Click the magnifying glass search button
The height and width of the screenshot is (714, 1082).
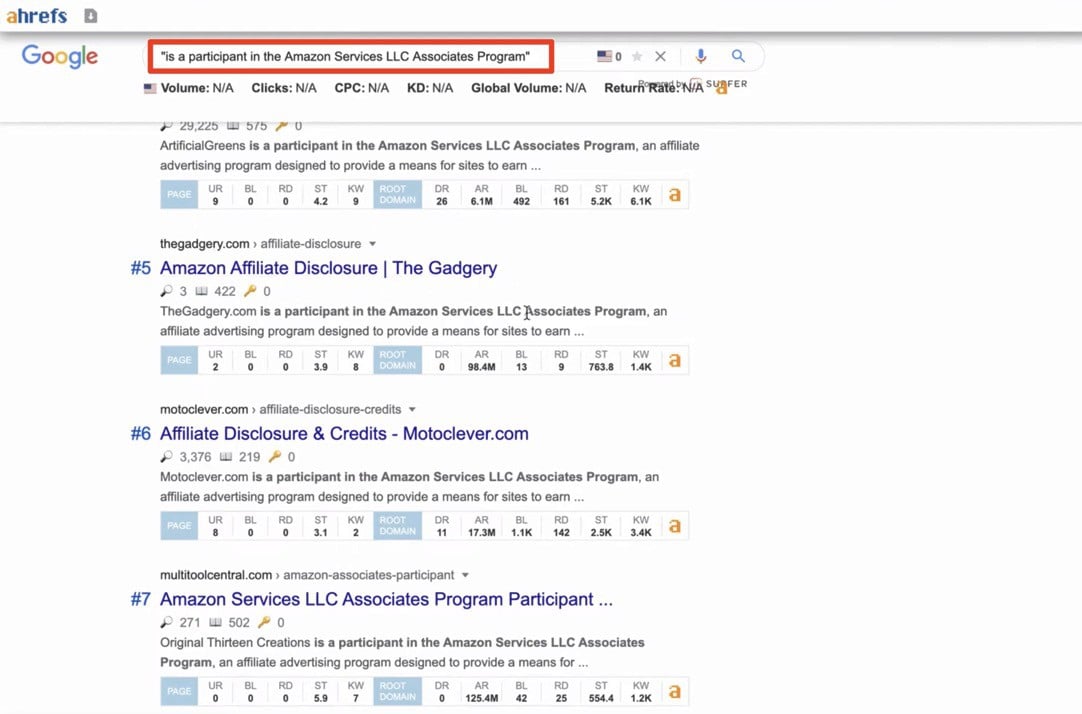pos(738,57)
